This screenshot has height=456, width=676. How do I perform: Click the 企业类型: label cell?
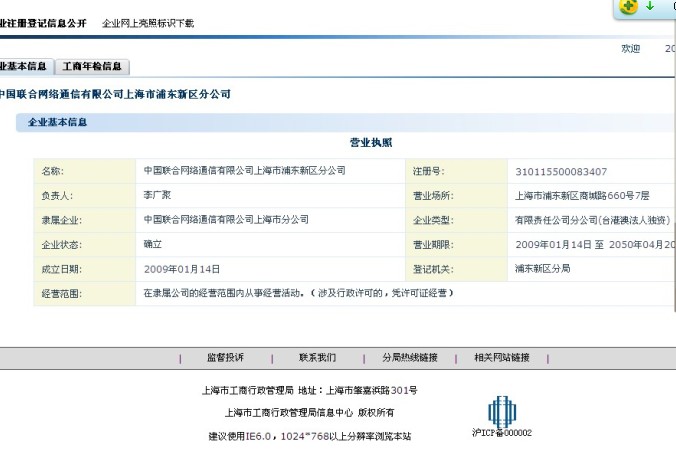point(457,220)
